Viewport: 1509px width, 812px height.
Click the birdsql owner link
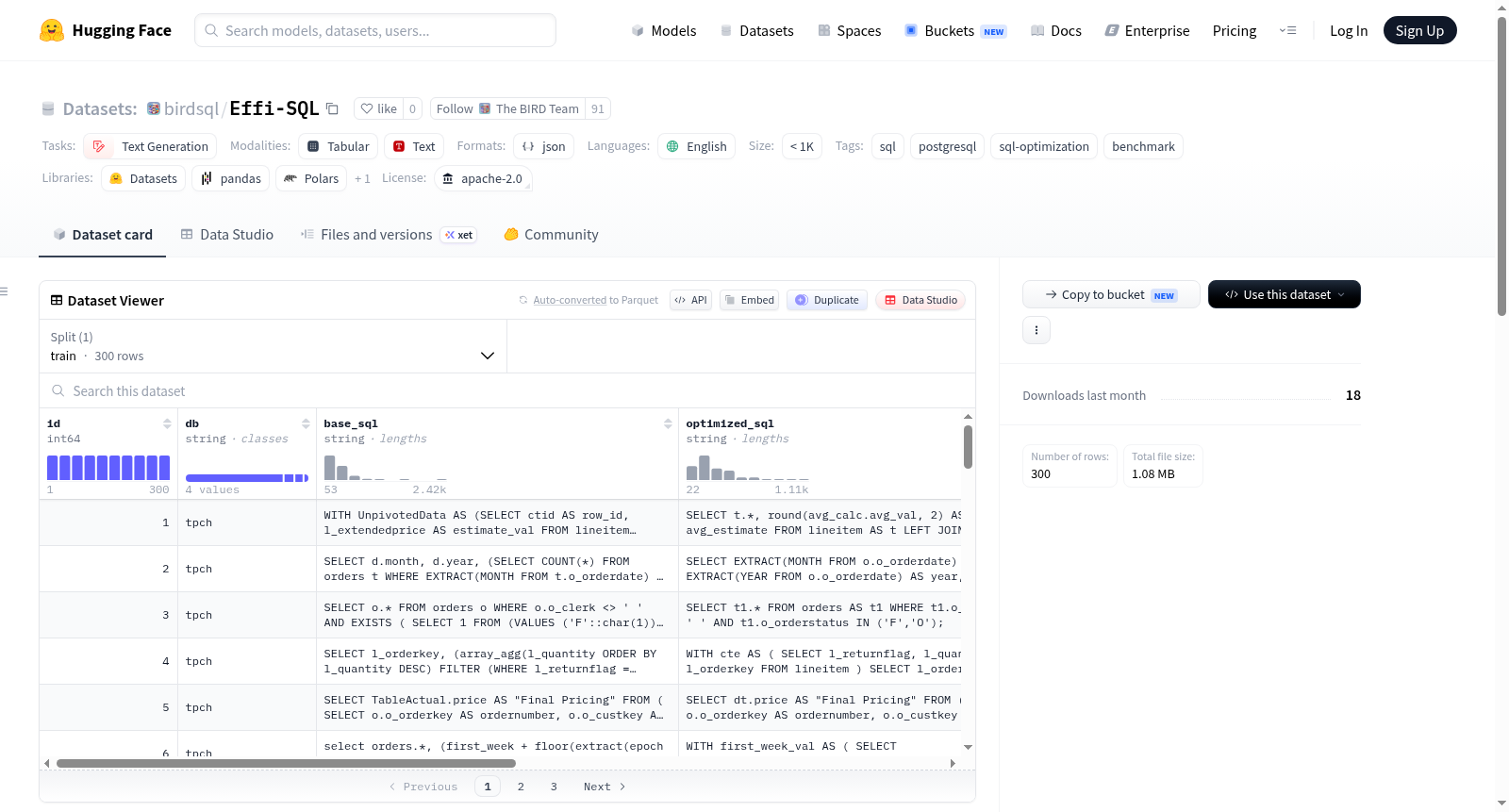[191, 108]
